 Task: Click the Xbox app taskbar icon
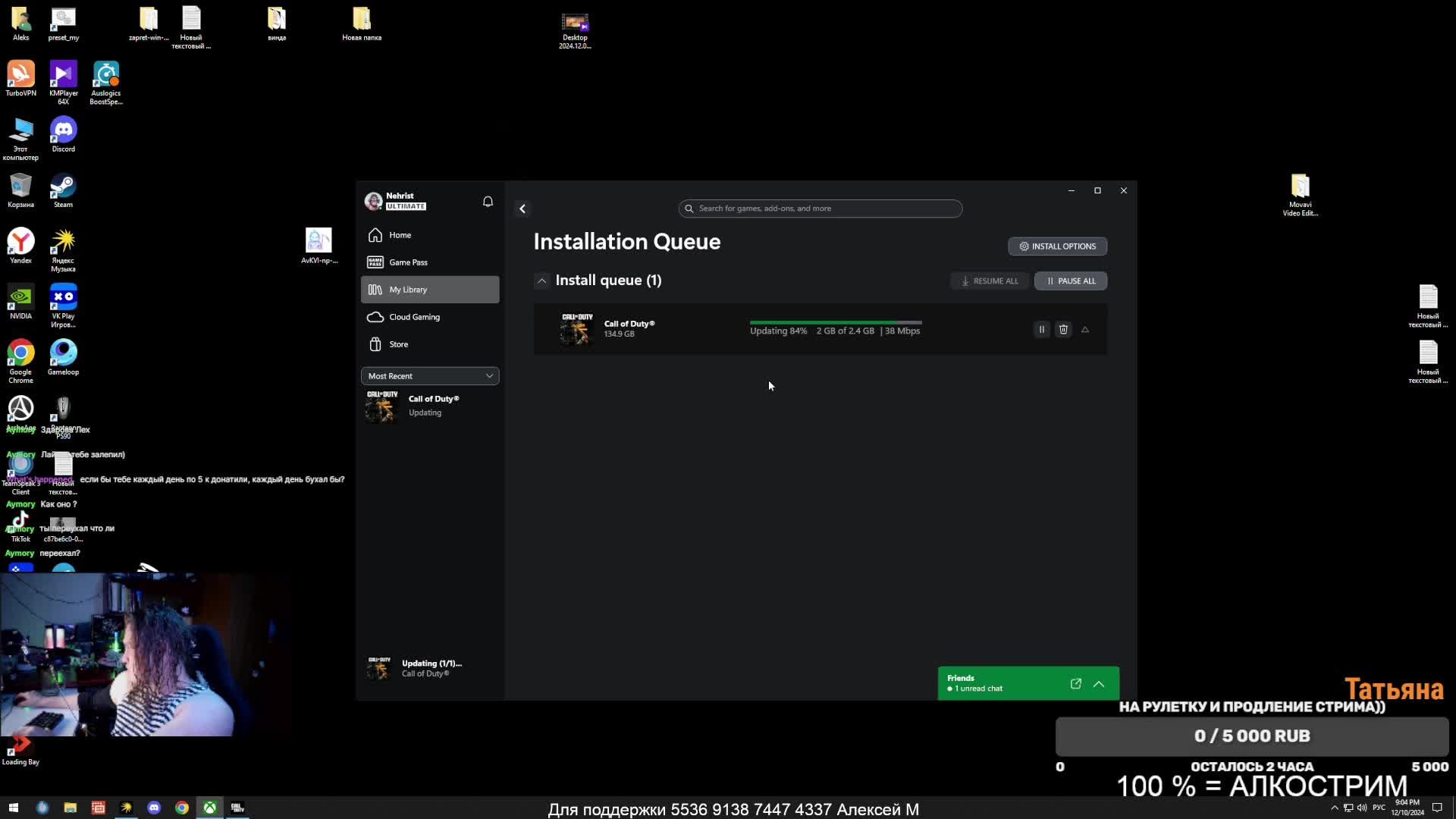pos(210,808)
